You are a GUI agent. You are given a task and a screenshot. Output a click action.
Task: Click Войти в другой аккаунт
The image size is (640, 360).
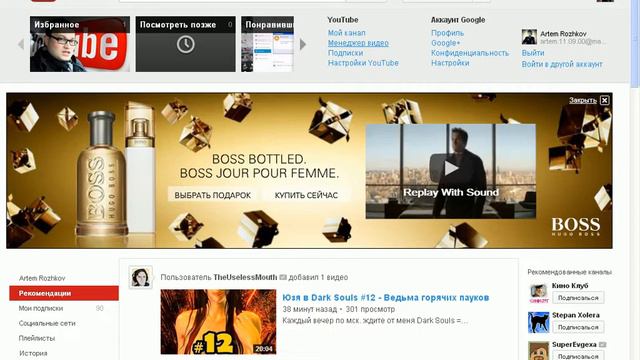pos(562,64)
